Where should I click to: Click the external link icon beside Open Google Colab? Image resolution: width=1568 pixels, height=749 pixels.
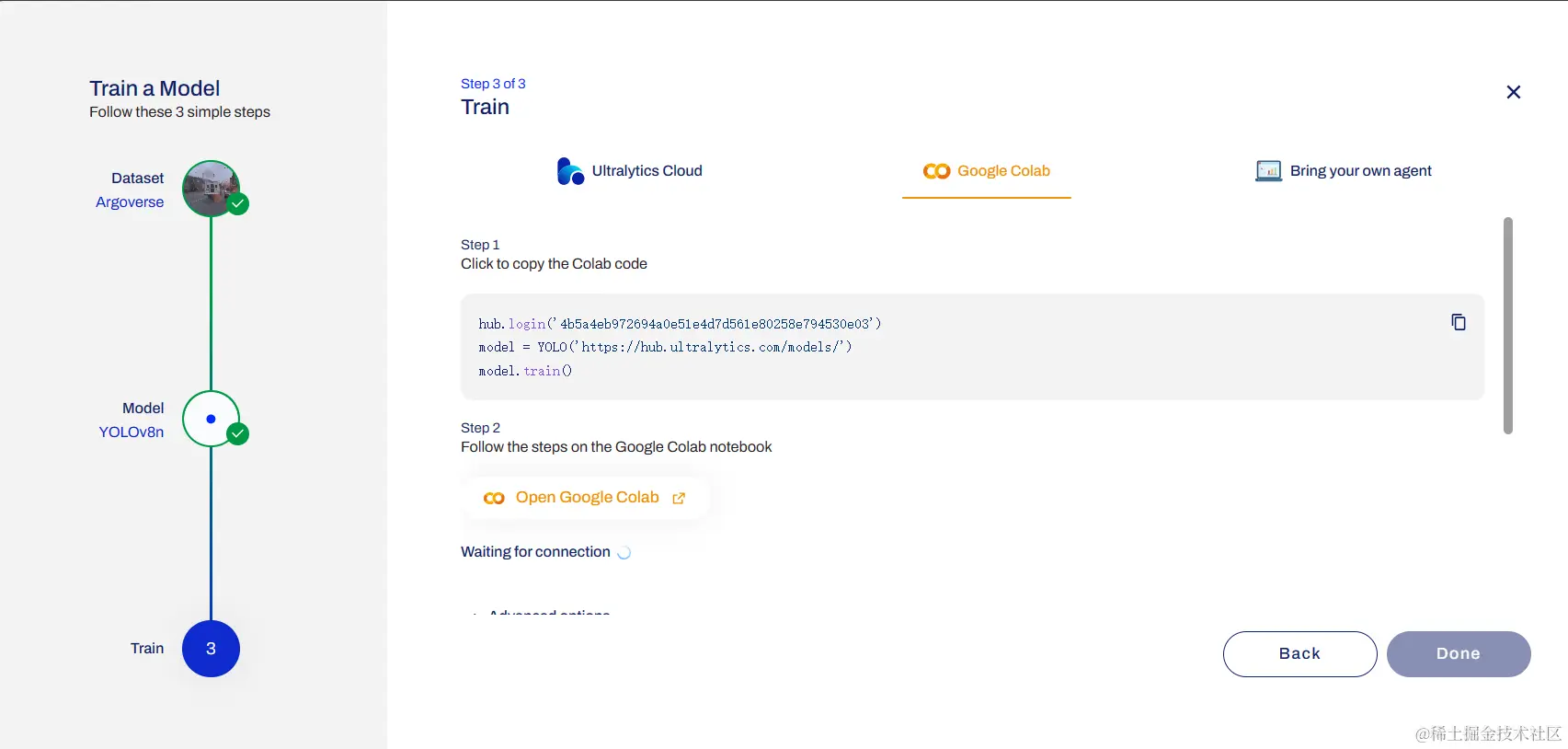pyautogui.click(x=679, y=498)
